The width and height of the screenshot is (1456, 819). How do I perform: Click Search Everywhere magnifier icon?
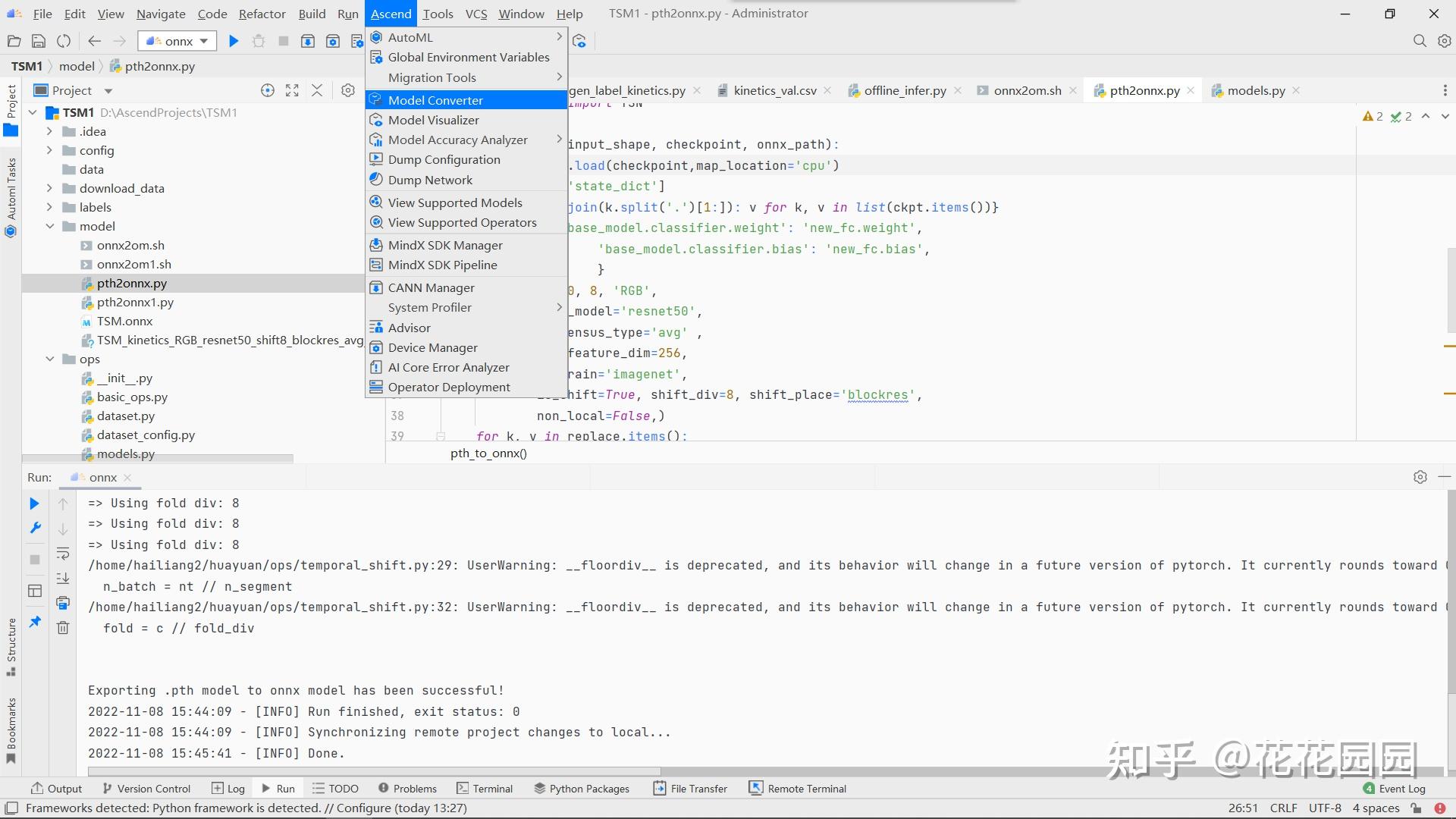(1420, 42)
